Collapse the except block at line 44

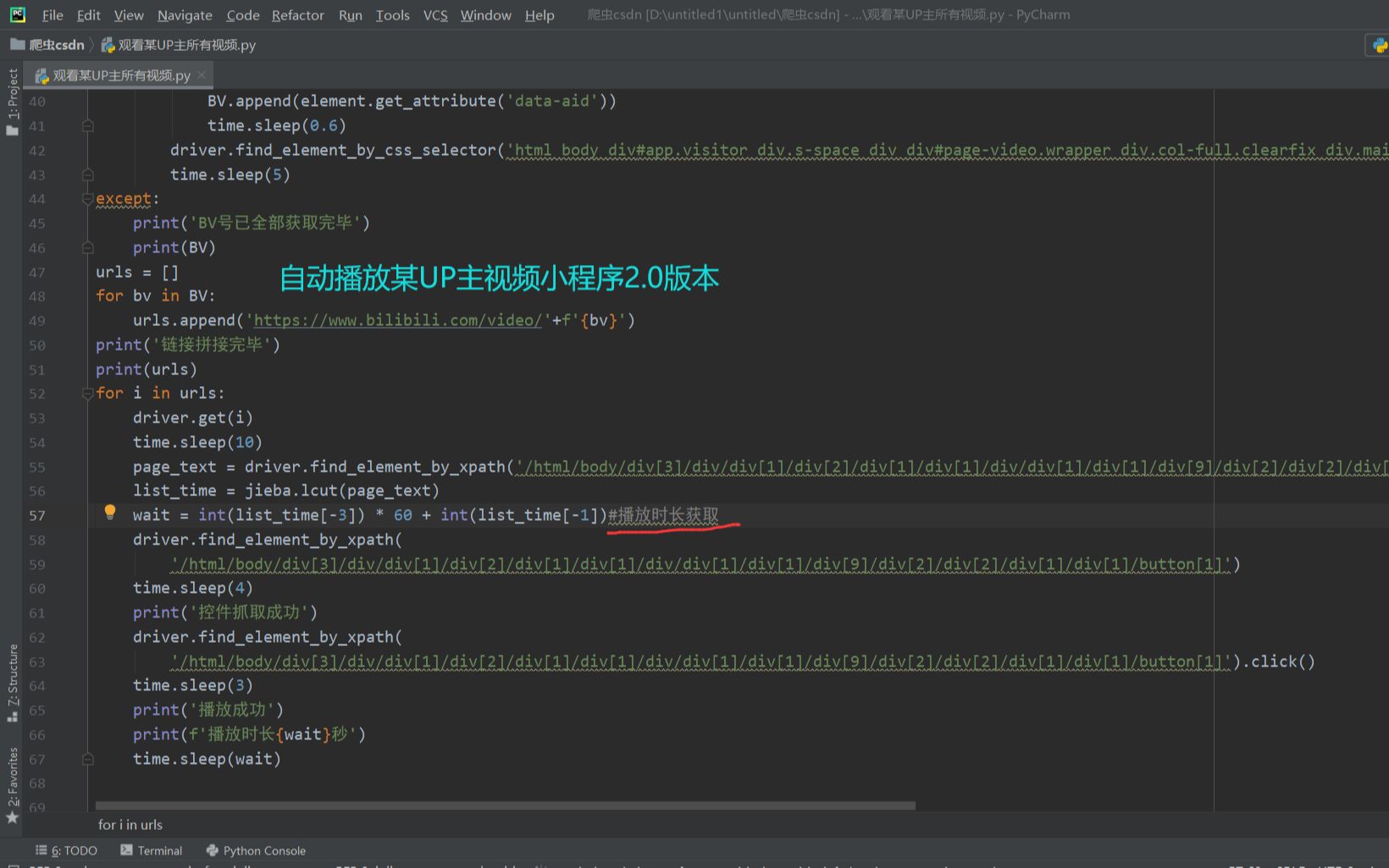pos(87,199)
